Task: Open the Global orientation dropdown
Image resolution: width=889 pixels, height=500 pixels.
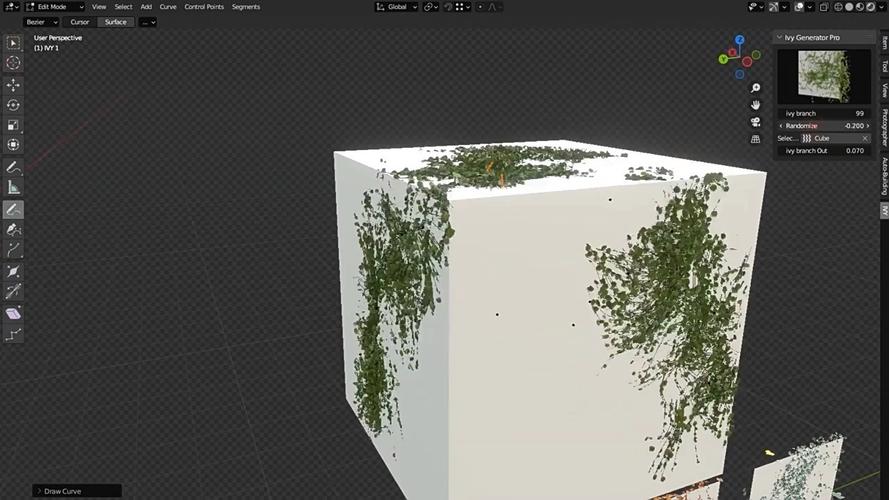Action: pos(396,7)
